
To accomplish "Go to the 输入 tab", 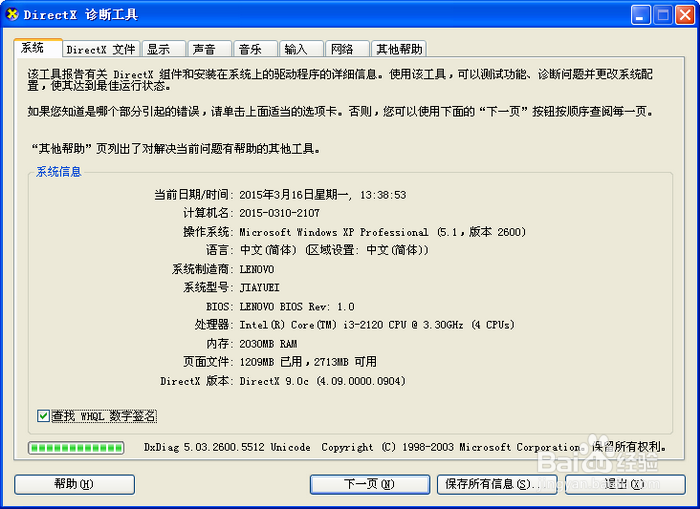I will click(301, 49).
